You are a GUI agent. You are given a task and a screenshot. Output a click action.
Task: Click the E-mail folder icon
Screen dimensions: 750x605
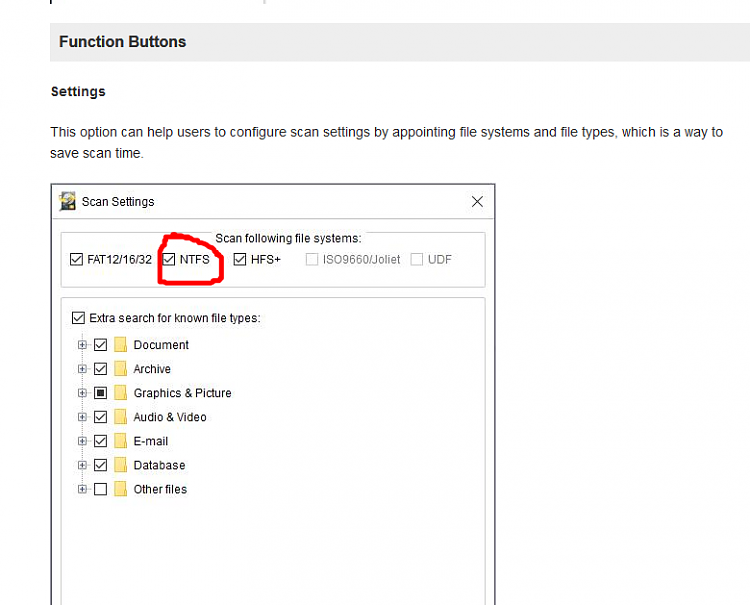point(121,440)
